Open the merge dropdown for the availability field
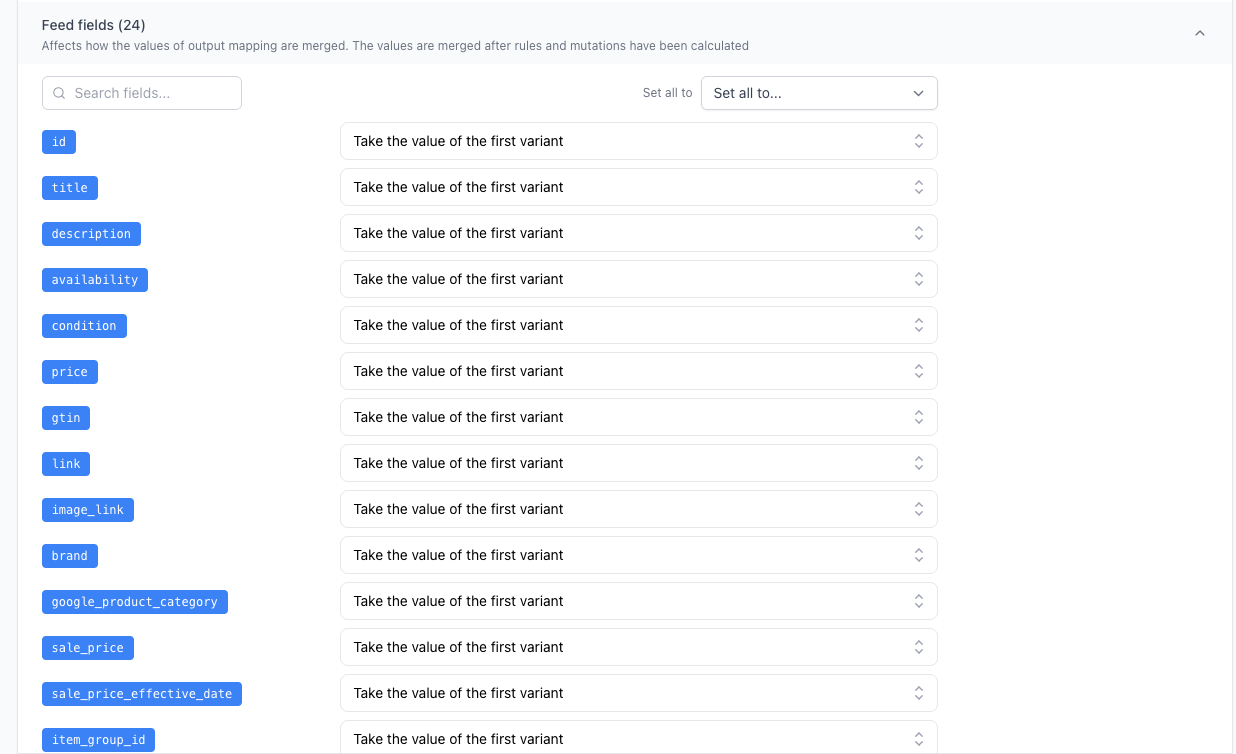 pos(638,279)
